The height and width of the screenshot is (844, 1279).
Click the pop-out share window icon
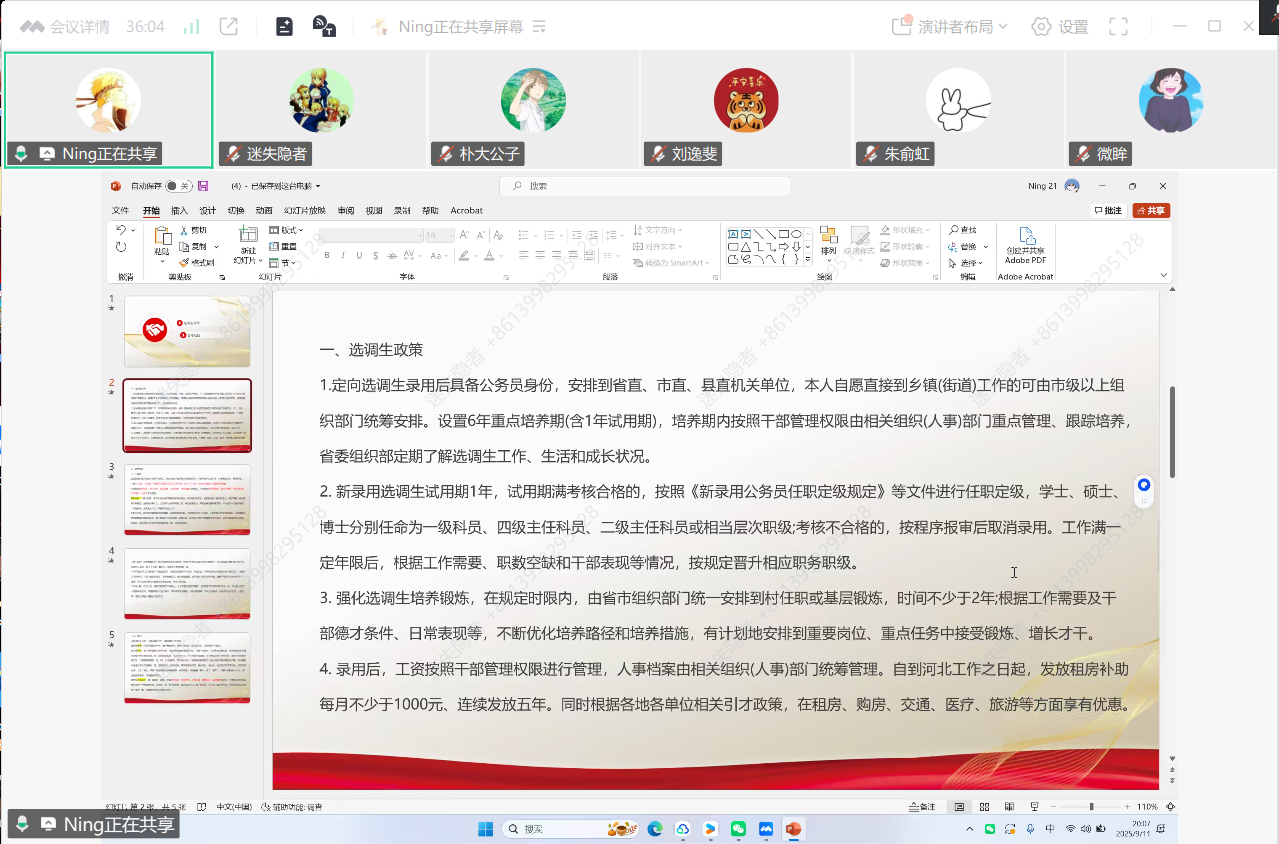pos(229,27)
